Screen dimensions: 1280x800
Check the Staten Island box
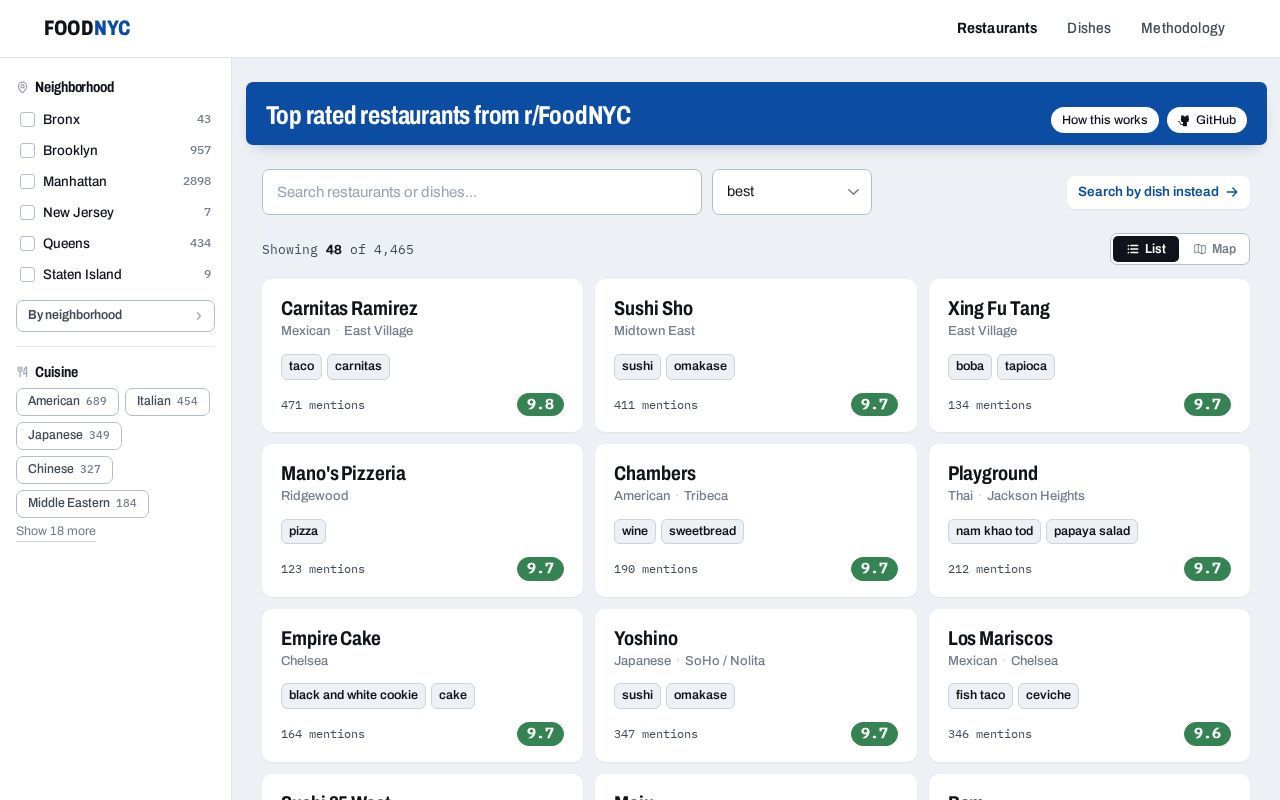coord(28,275)
